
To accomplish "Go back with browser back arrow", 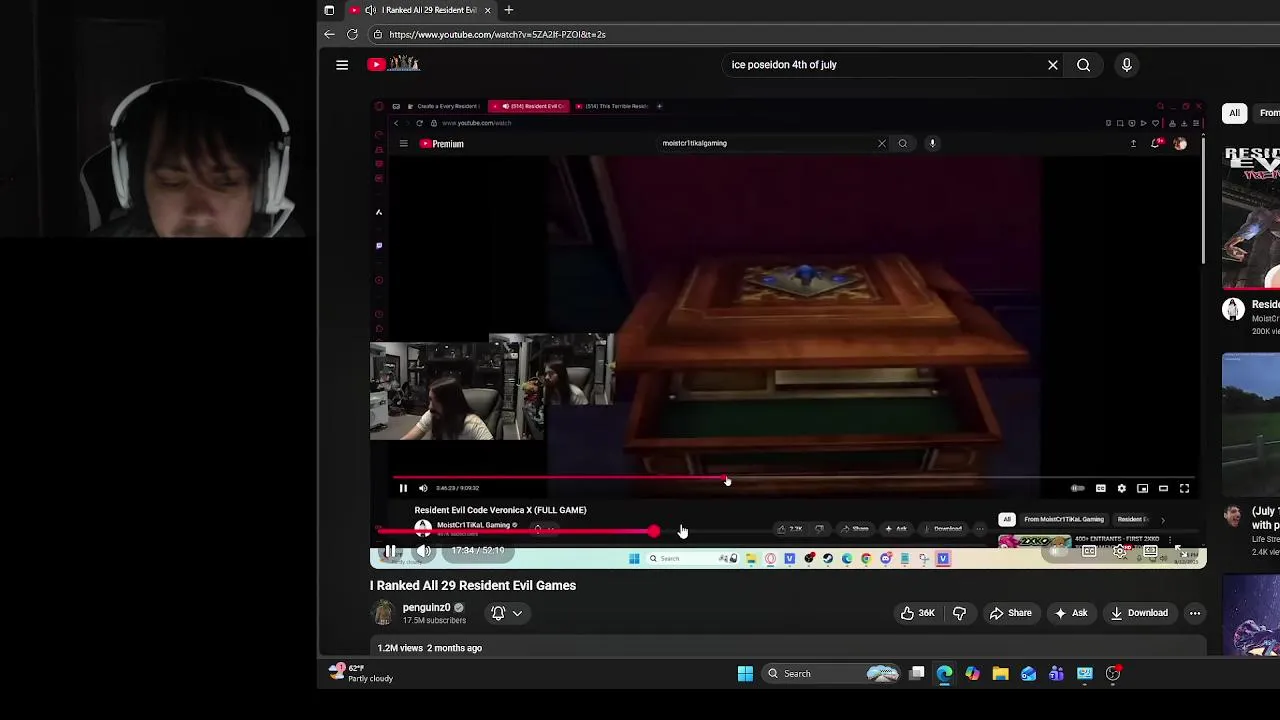I will click(x=329, y=34).
